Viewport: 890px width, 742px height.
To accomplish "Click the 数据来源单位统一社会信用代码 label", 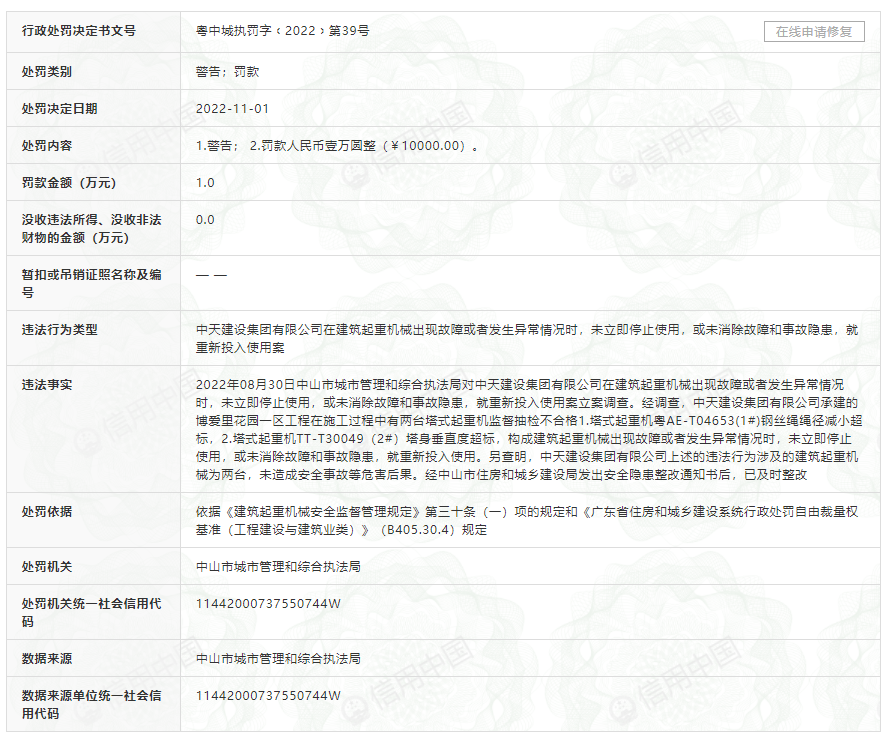I will pyautogui.click(x=91, y=704).
